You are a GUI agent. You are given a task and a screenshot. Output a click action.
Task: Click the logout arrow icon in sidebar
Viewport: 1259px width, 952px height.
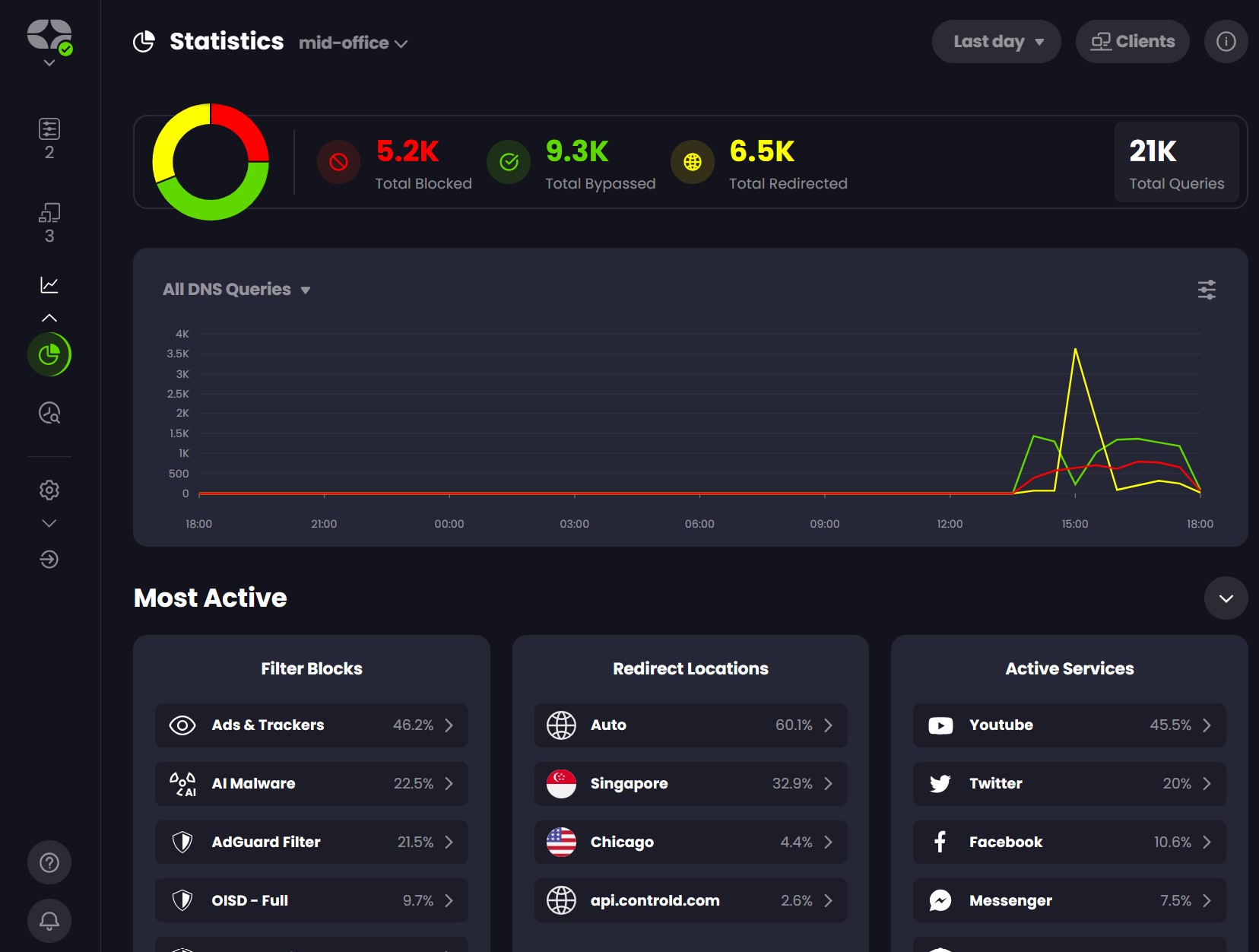49,560
